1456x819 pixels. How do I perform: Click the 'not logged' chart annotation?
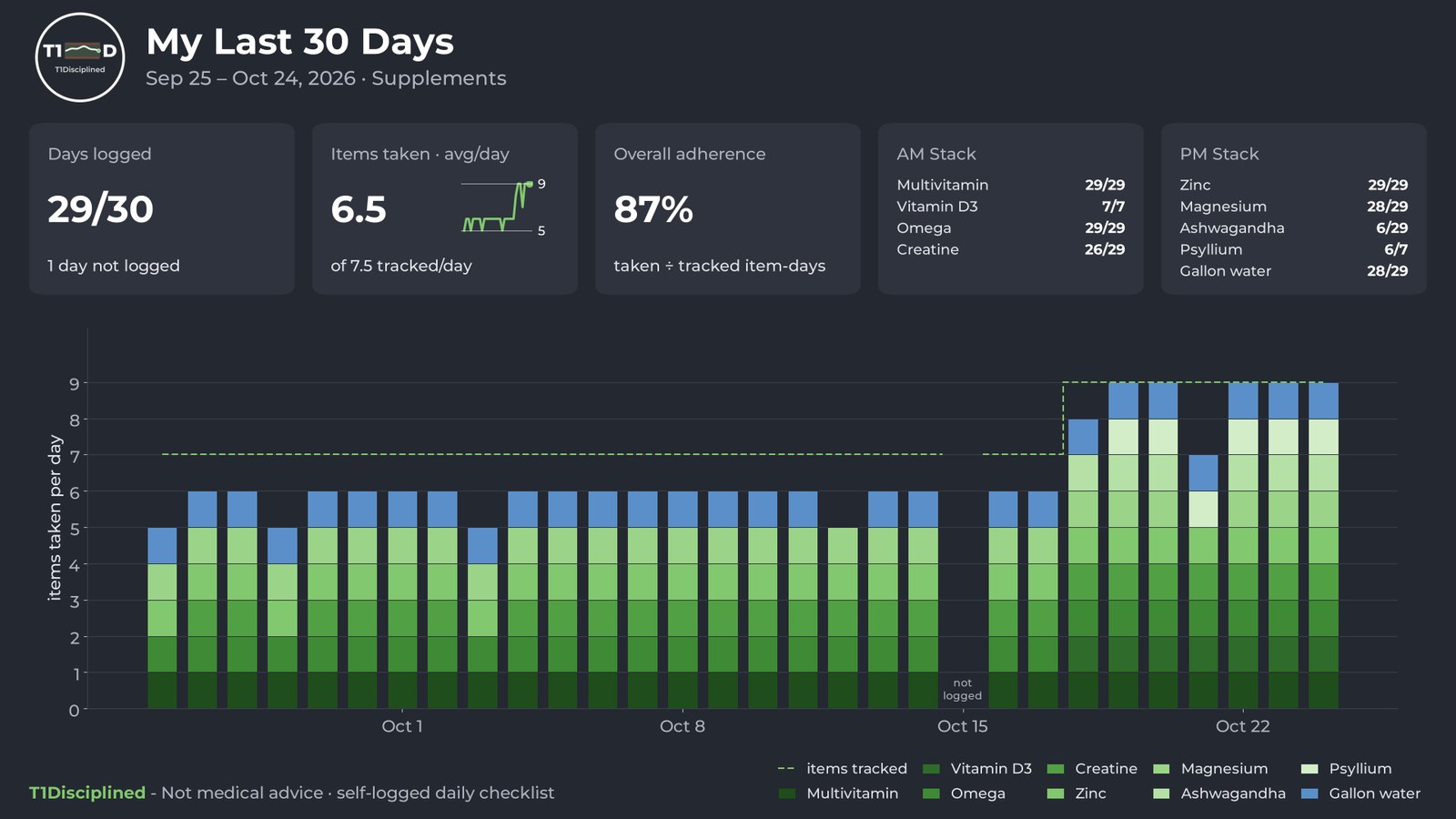[962, 690]
